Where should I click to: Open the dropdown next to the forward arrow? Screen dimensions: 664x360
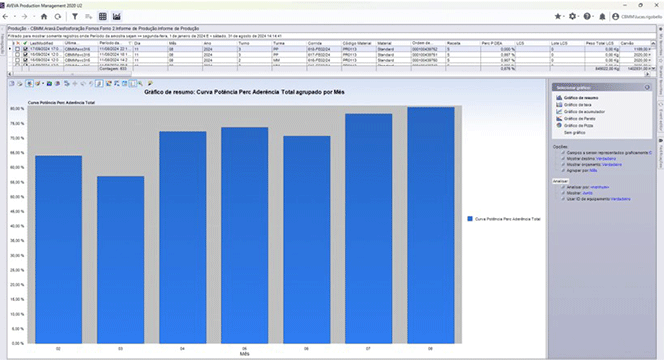point(33,17)
